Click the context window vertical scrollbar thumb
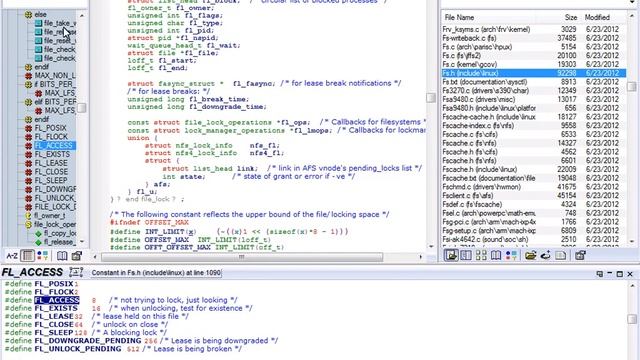The image size is (640, 360). pyautogui.click(x=632, y=318)
